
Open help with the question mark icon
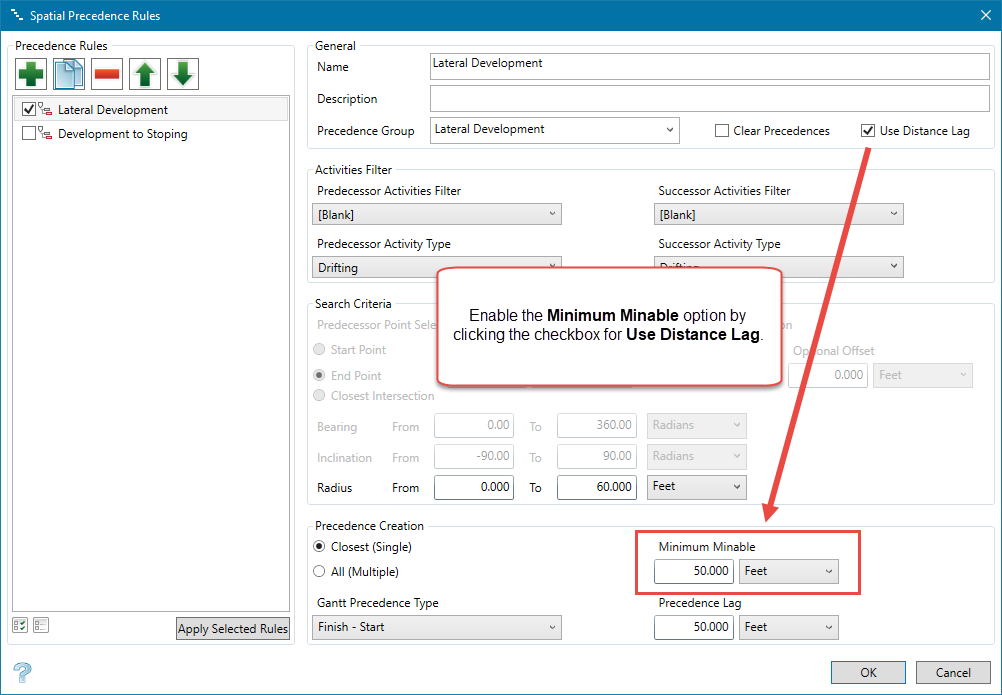(22, 672)
